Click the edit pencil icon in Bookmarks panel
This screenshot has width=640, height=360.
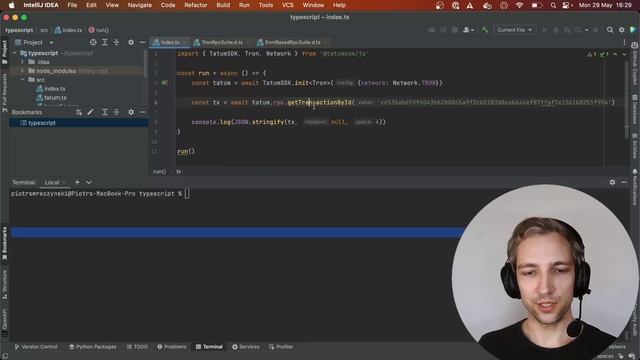click(x=90, y=112)
